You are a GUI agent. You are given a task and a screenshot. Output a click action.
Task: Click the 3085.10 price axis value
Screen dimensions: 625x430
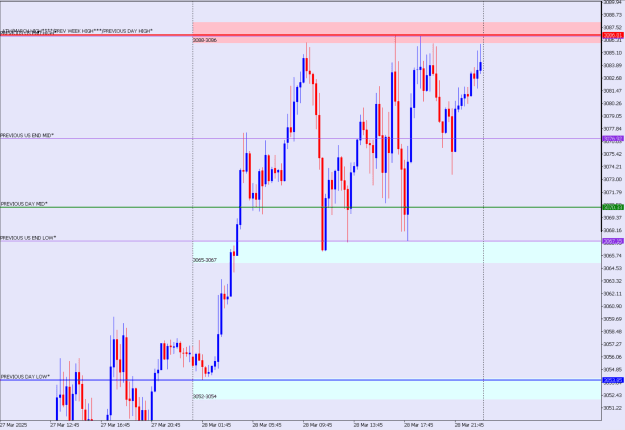(x=613, y=53)
